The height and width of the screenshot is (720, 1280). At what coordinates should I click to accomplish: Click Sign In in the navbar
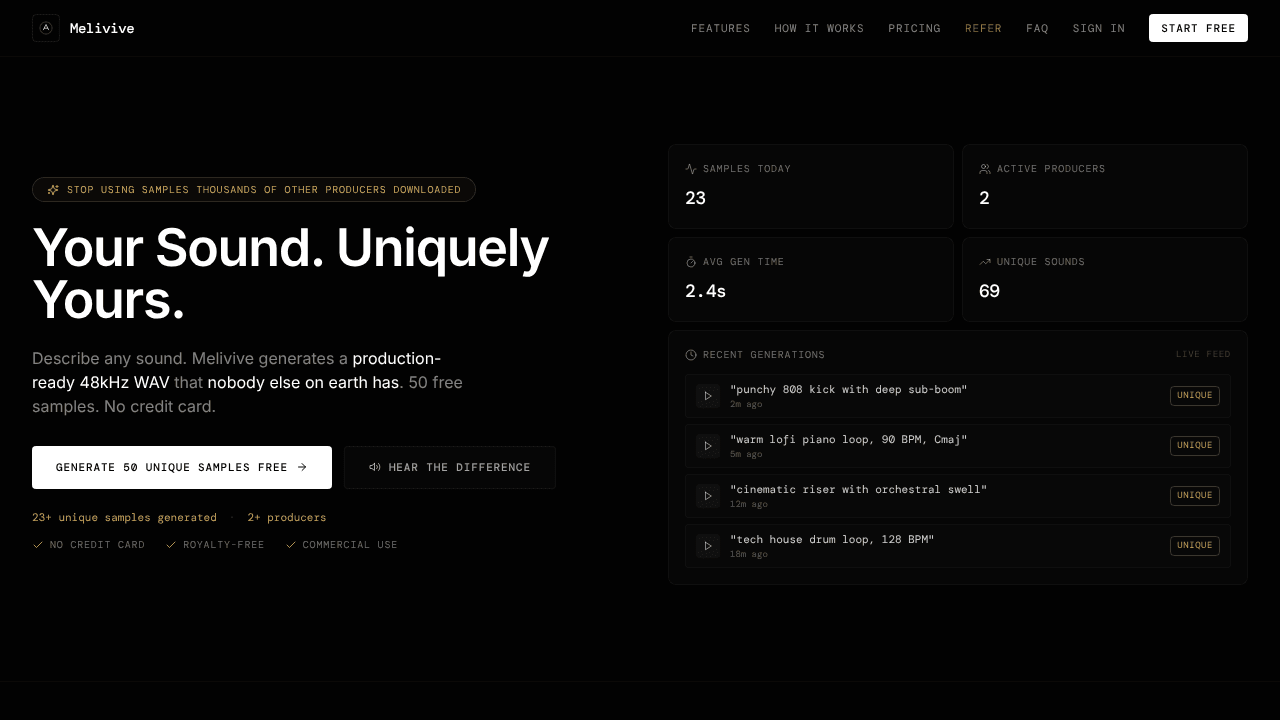[1099, 28]
